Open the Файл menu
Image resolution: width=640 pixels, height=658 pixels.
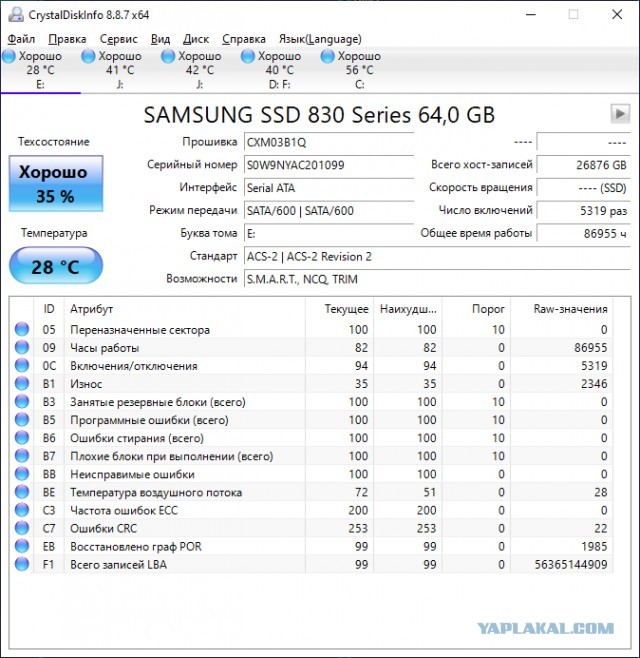(21, 39)
